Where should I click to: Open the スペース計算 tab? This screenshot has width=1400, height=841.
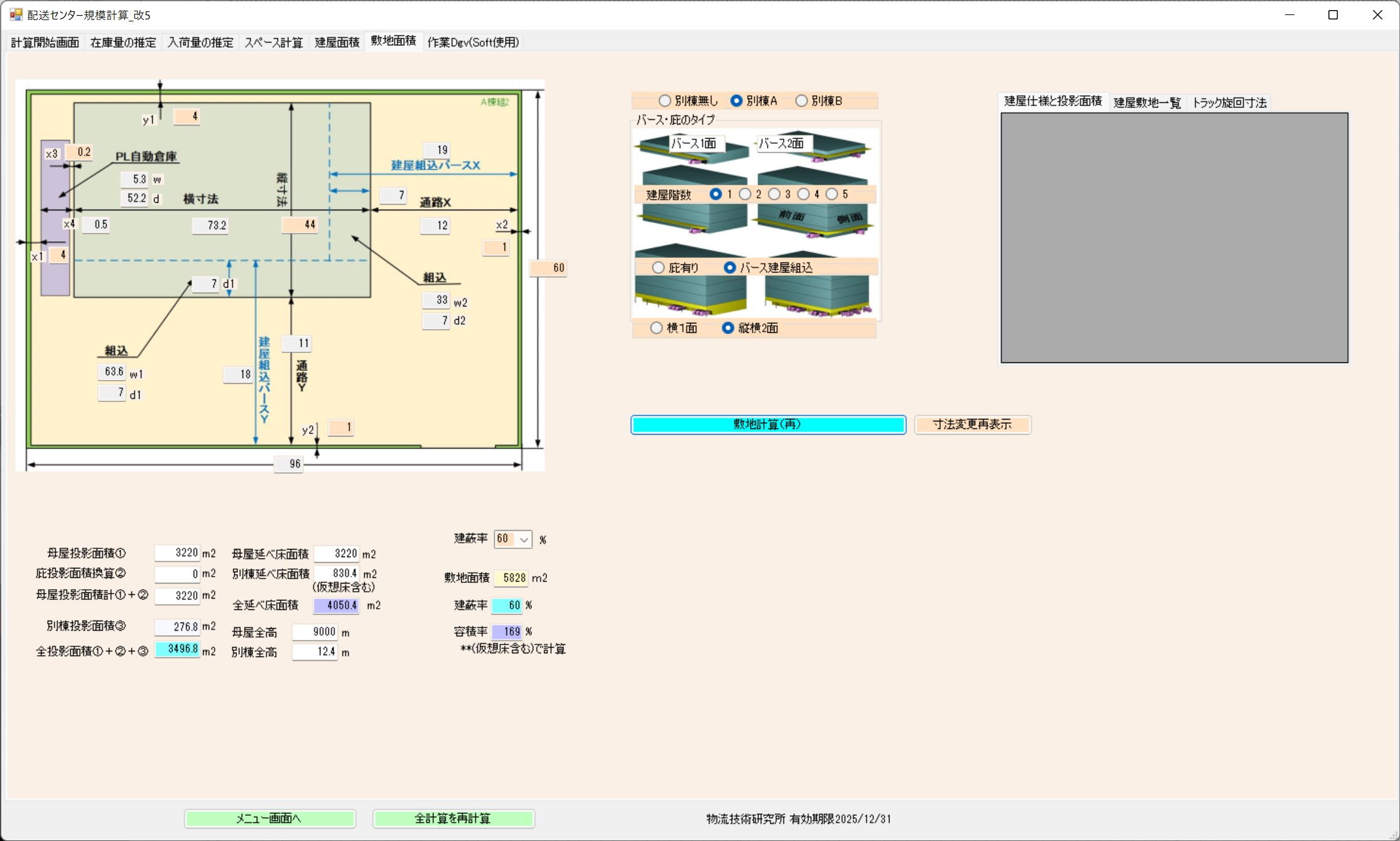click(x=273, y=42)
